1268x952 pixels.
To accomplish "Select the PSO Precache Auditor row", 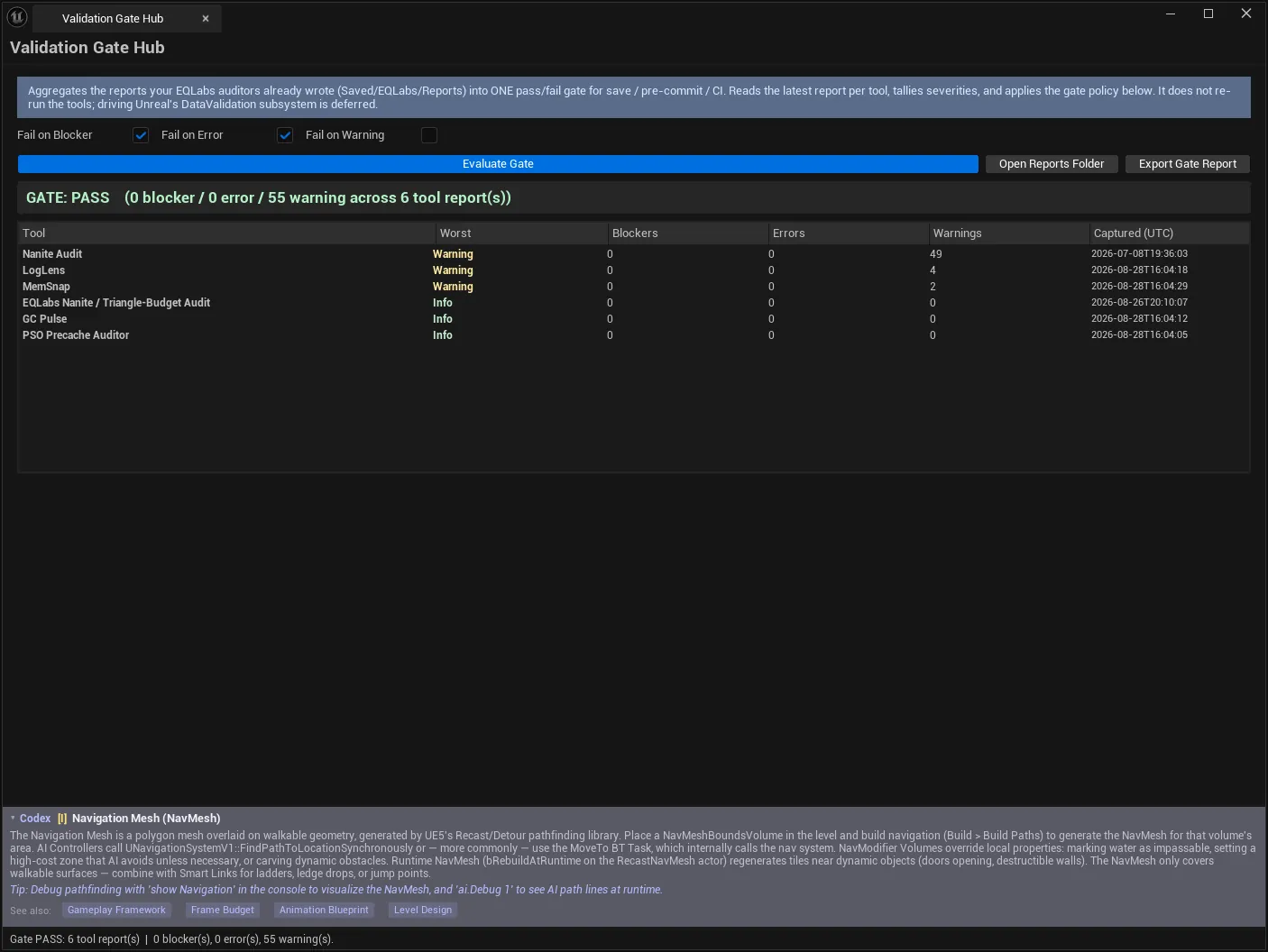I will (x=633, y=335).
